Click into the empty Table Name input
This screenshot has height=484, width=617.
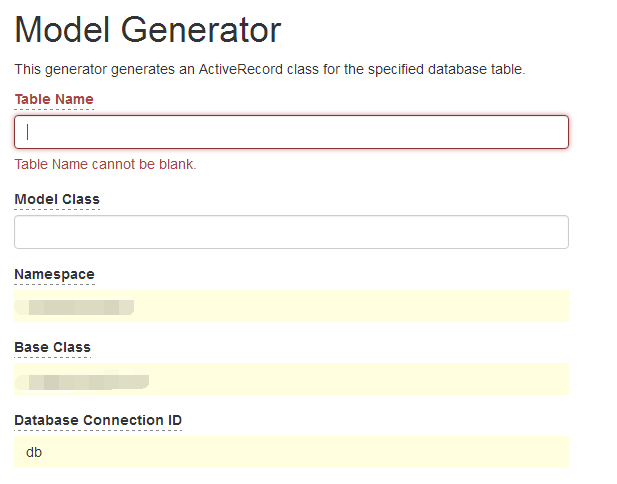point(291,132)
